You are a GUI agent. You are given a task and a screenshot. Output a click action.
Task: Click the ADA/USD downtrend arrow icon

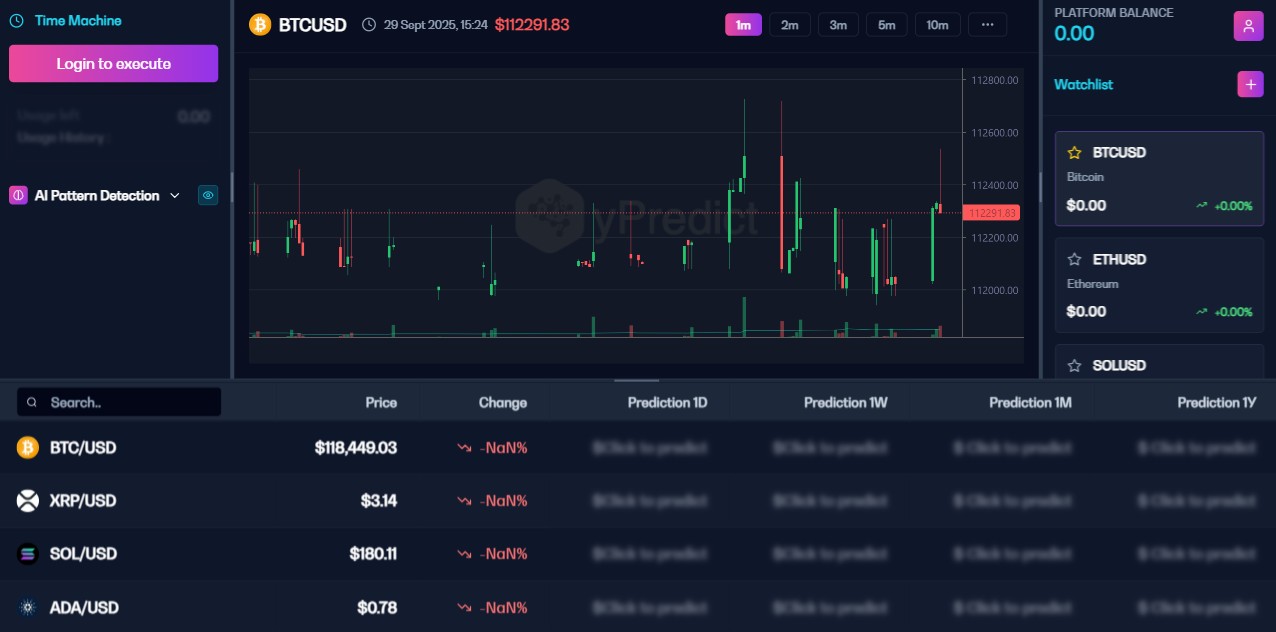[464, 608]
